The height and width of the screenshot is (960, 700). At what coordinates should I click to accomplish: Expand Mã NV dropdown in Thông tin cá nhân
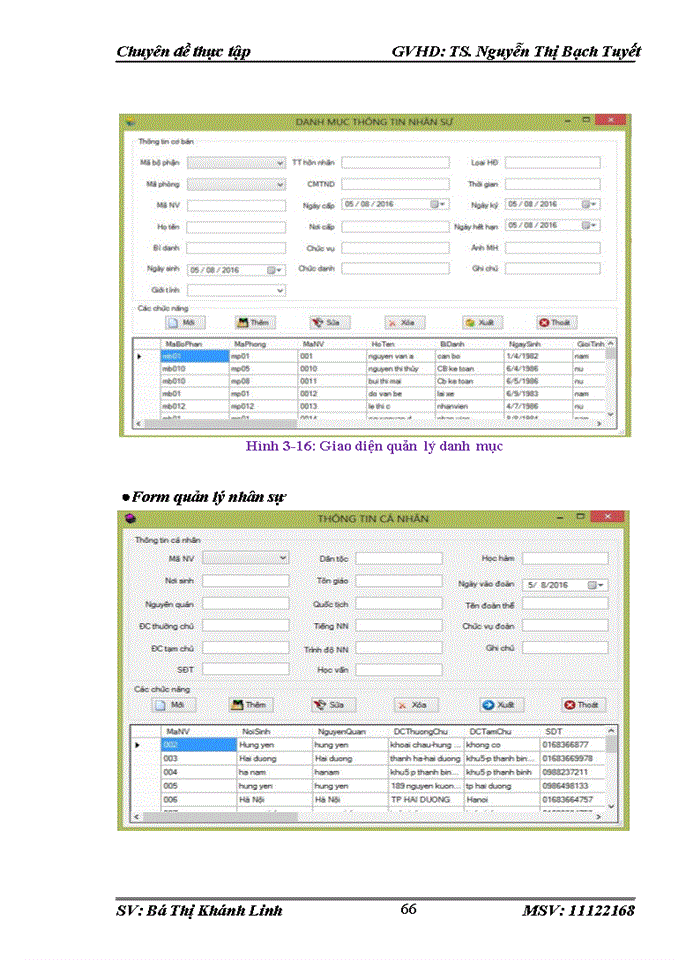[284, 558]
